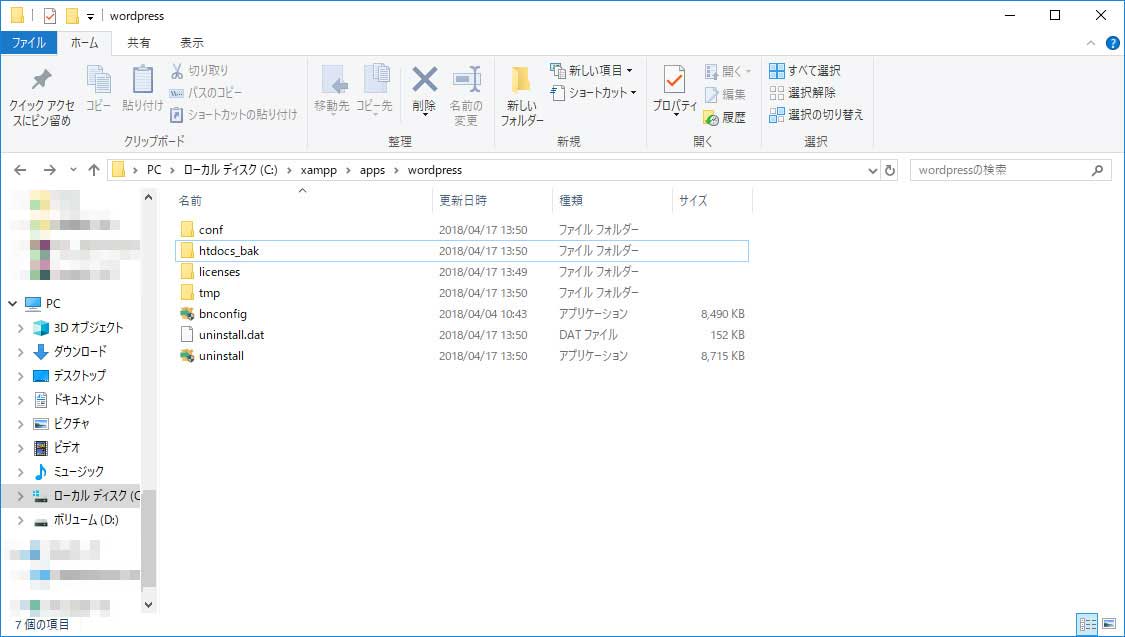Screen dimensions: 1125x637
Task: Switch to the View (表示) ribbon tab
Action: click(191, 43)
